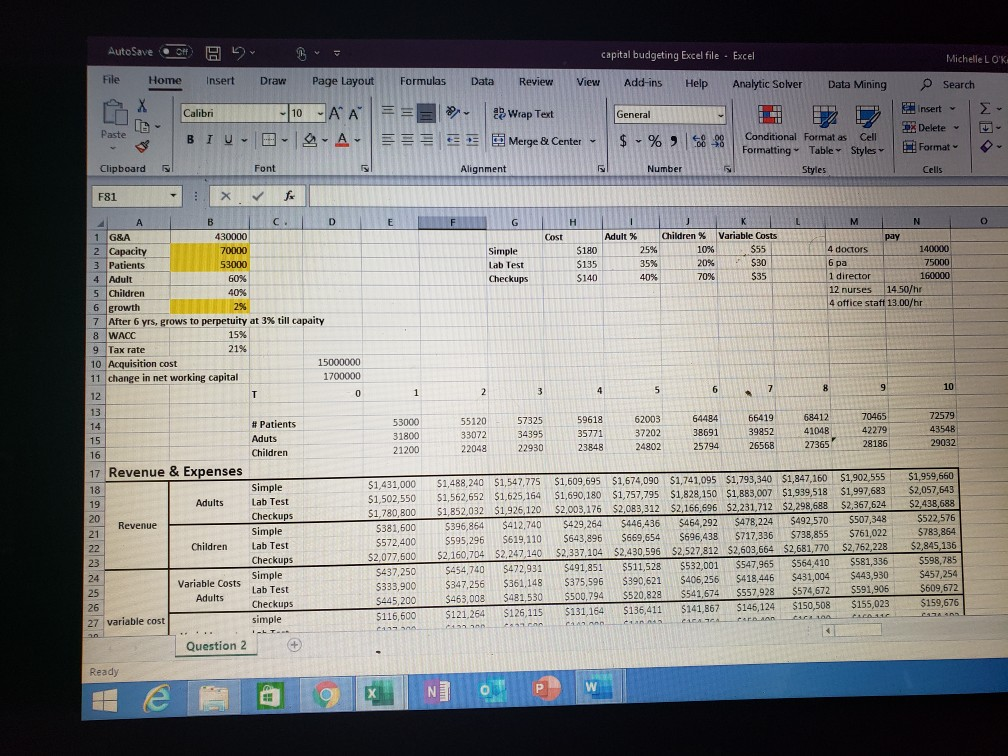
Task: Click the red Font Color icon
Action: 343,140
